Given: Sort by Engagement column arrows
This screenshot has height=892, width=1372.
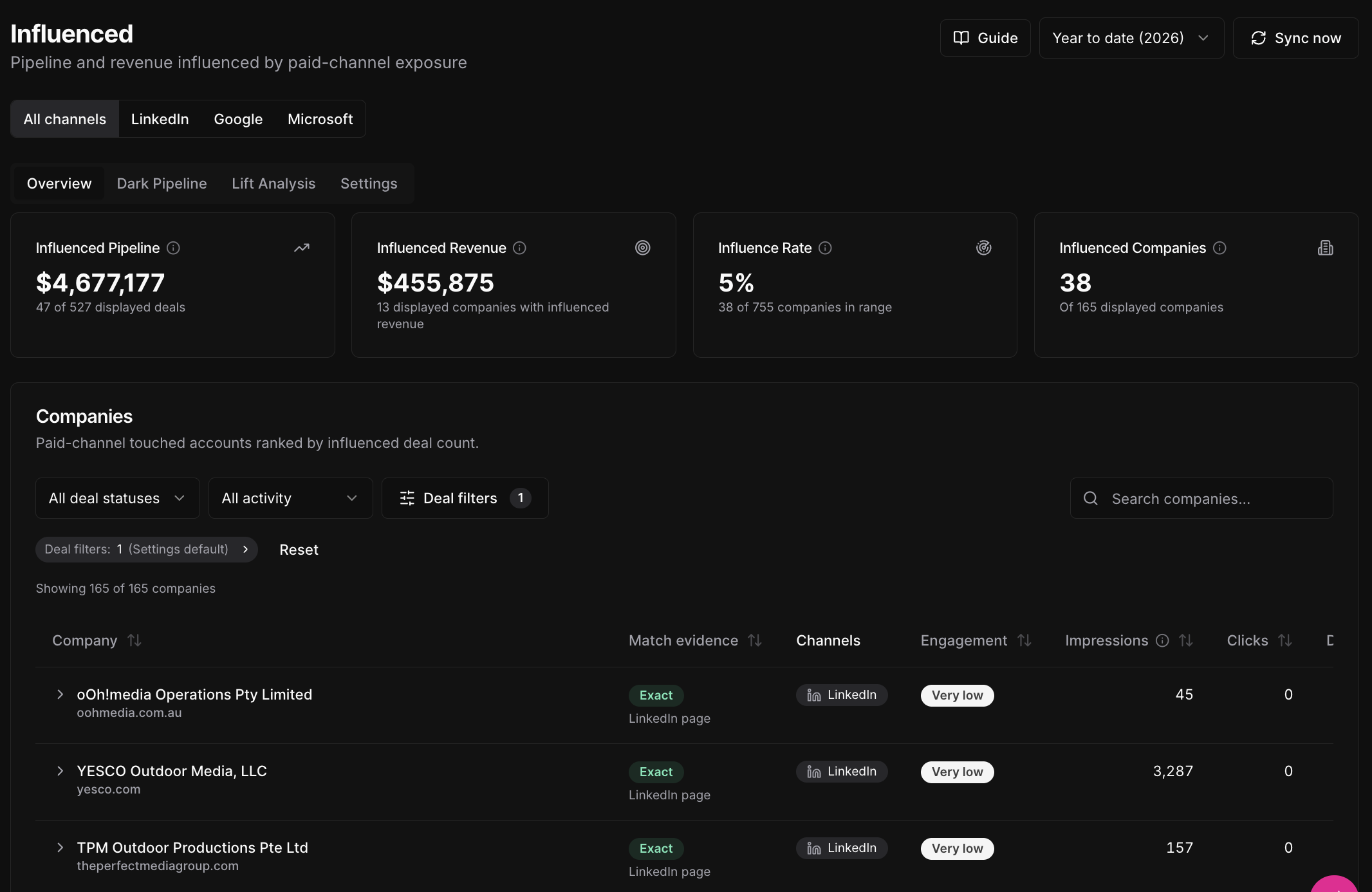Looking at the screenshot, I should pos(1024,640).
